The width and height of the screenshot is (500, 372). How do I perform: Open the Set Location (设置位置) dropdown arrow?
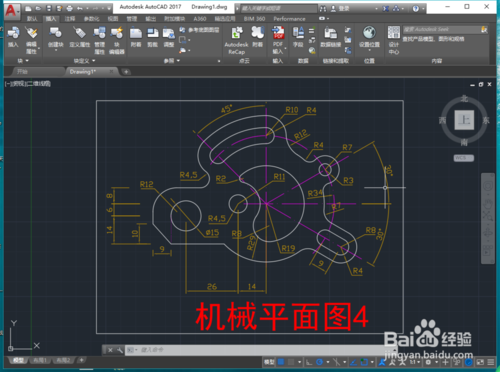click(x=369, y=50)
